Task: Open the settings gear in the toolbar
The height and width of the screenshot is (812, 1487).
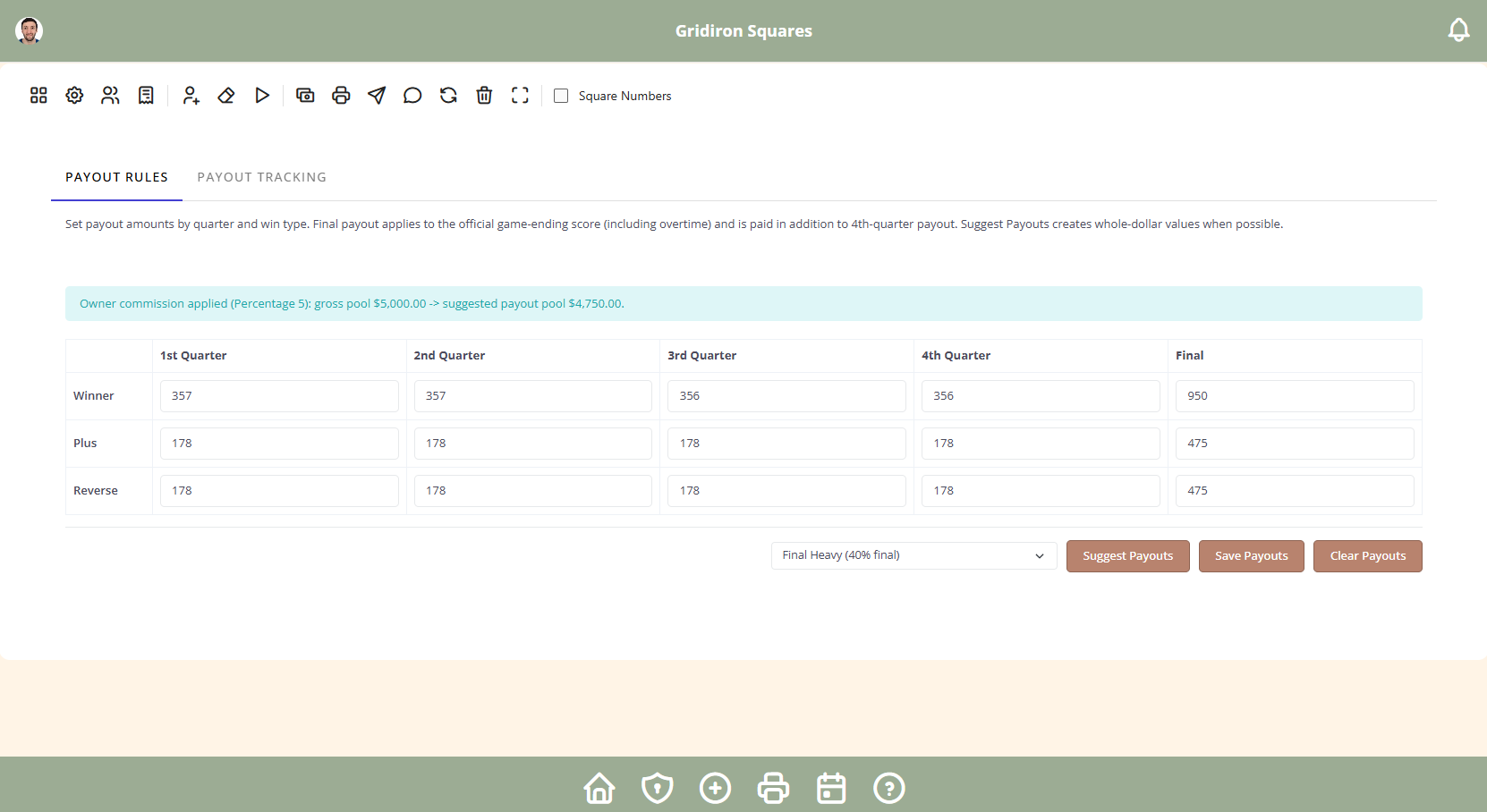Action: click(x=74, y=96)
